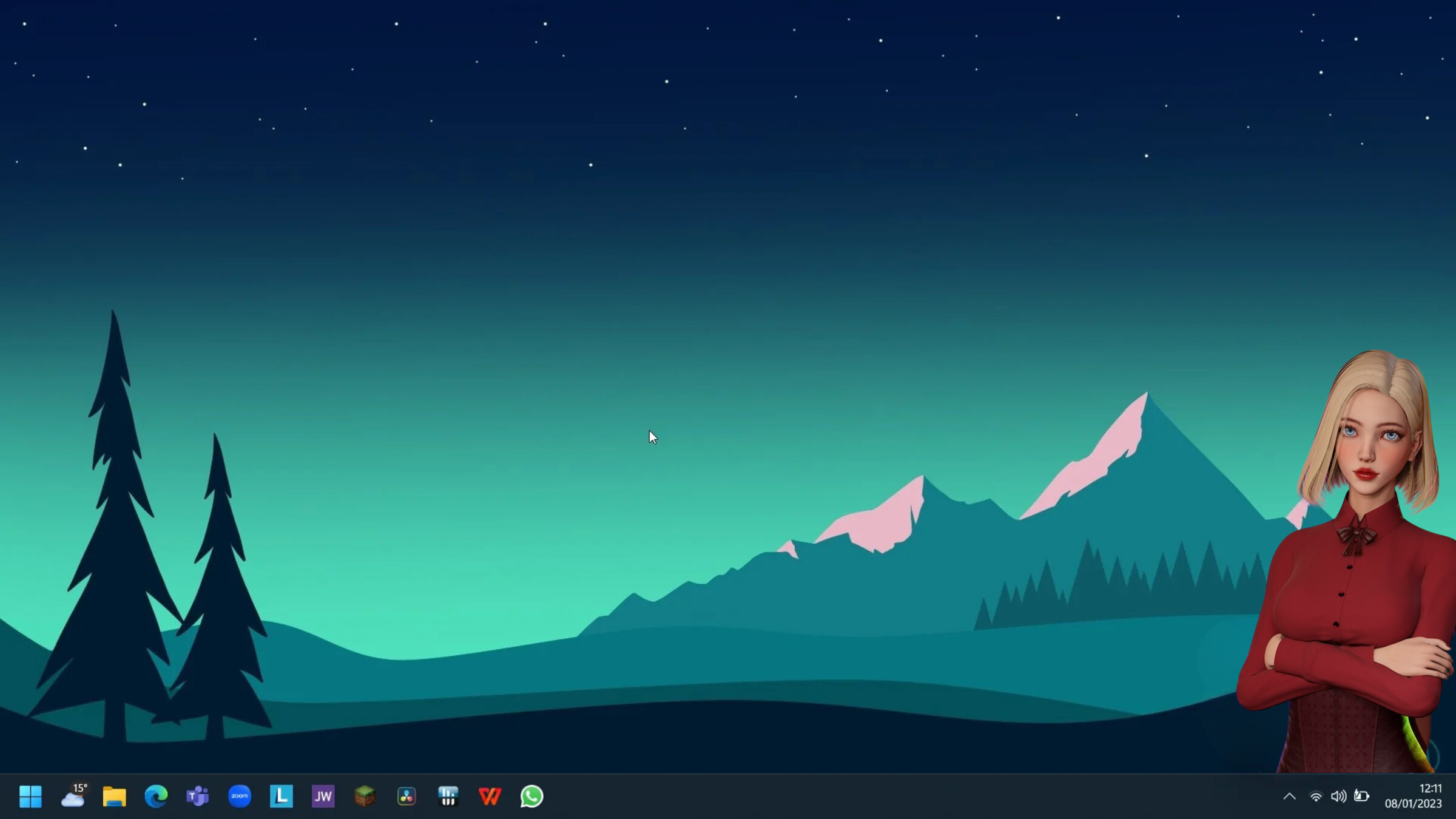Expand the hidden system tray icons
This screenshot has width=1456, height=819.
tap(1290, 797)
